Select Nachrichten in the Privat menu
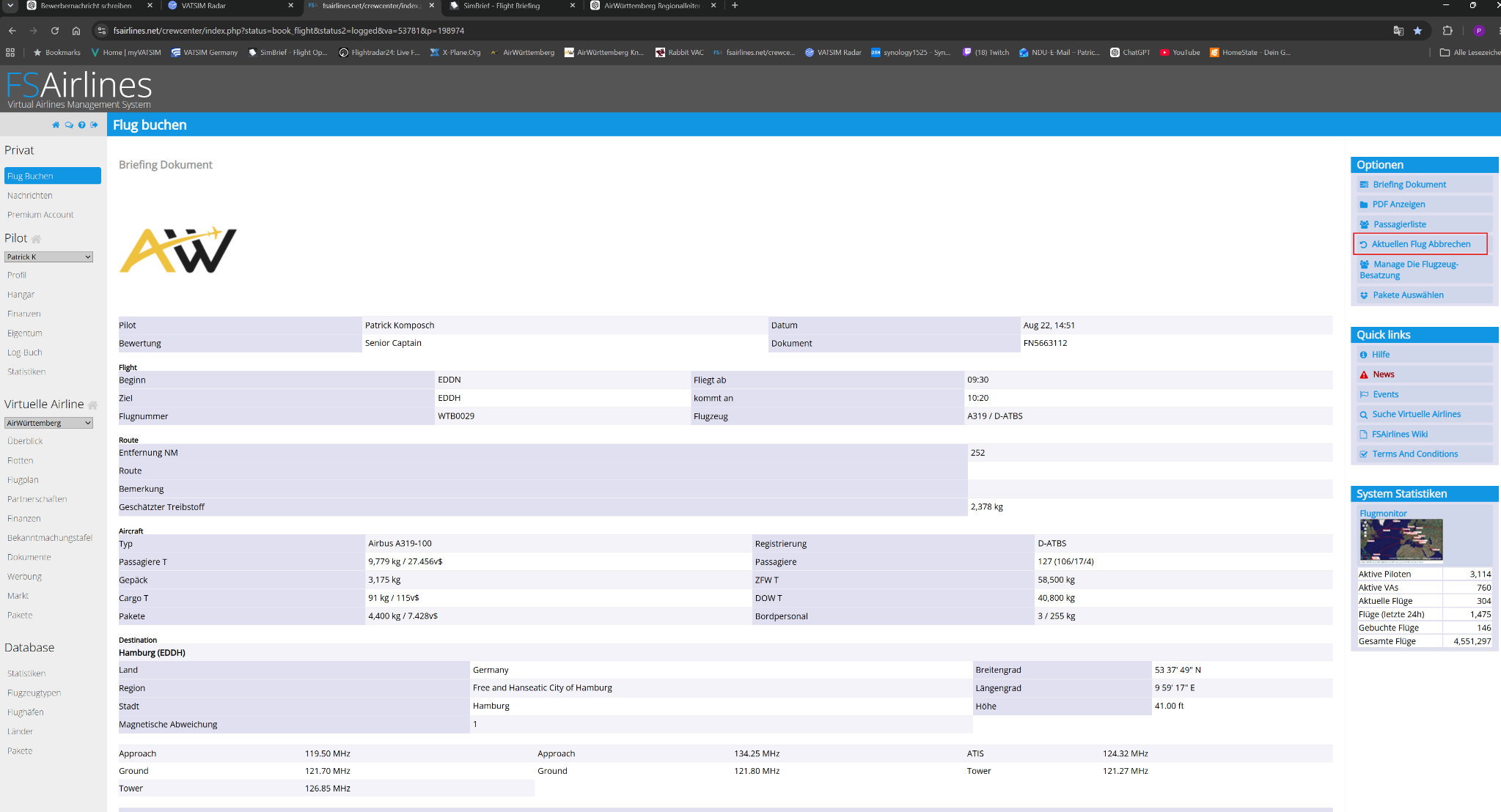This screenshot has height=812, width=1501. (x=30, y=196)
